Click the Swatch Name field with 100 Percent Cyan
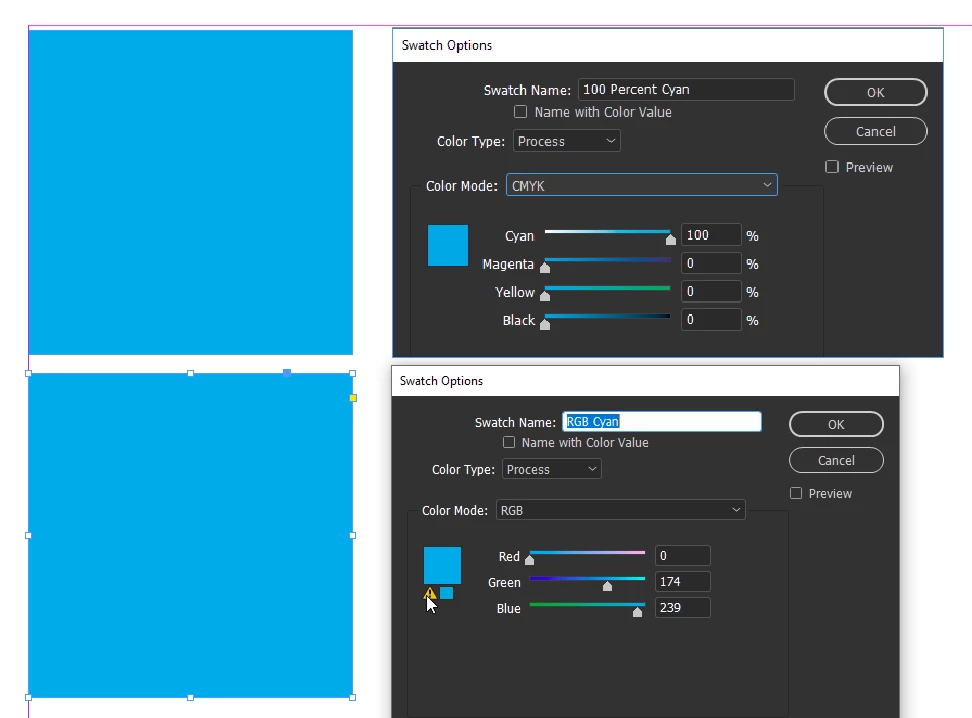This screenshot has width=972, height=718. [x=686, y=89]
